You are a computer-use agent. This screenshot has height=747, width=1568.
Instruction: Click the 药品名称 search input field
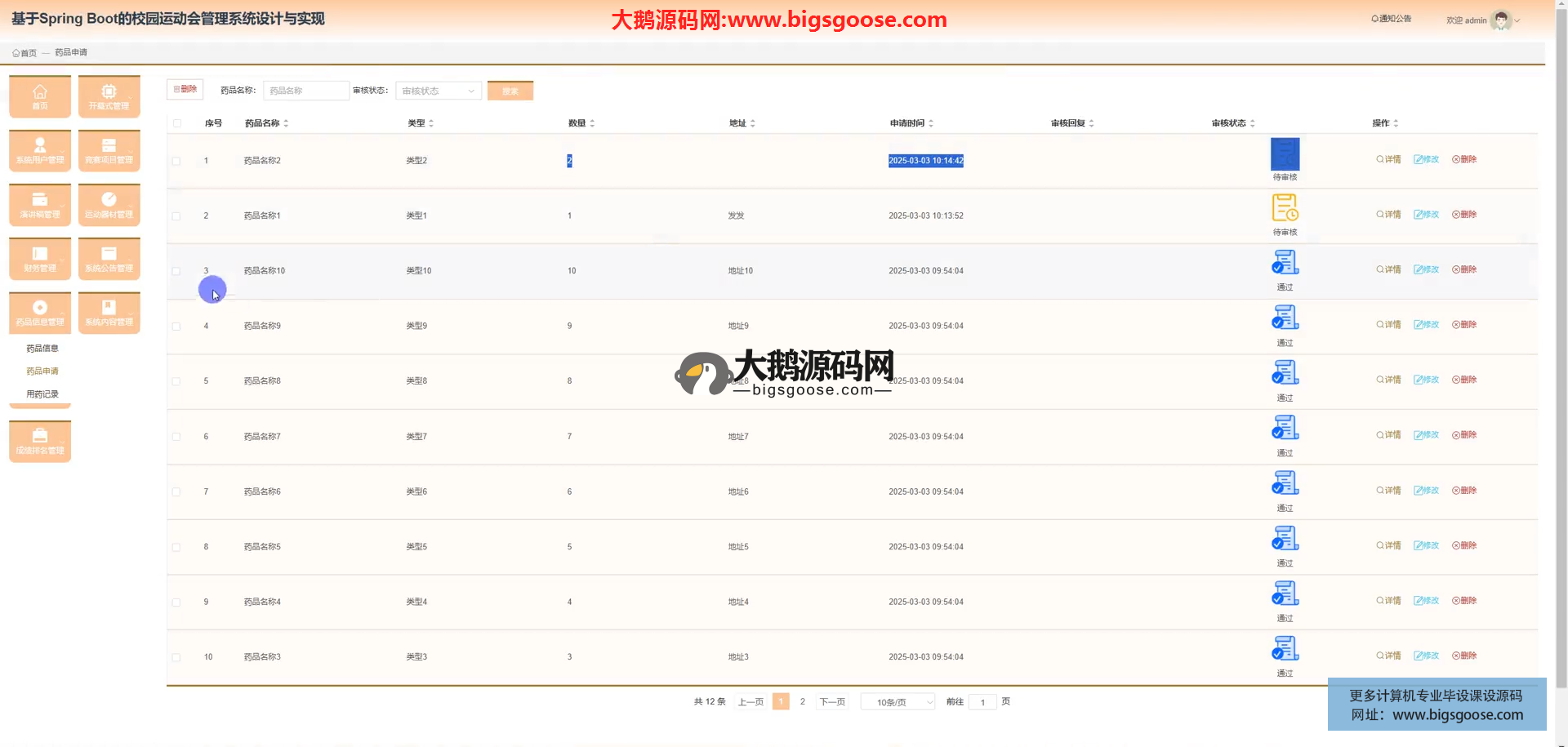305,91
